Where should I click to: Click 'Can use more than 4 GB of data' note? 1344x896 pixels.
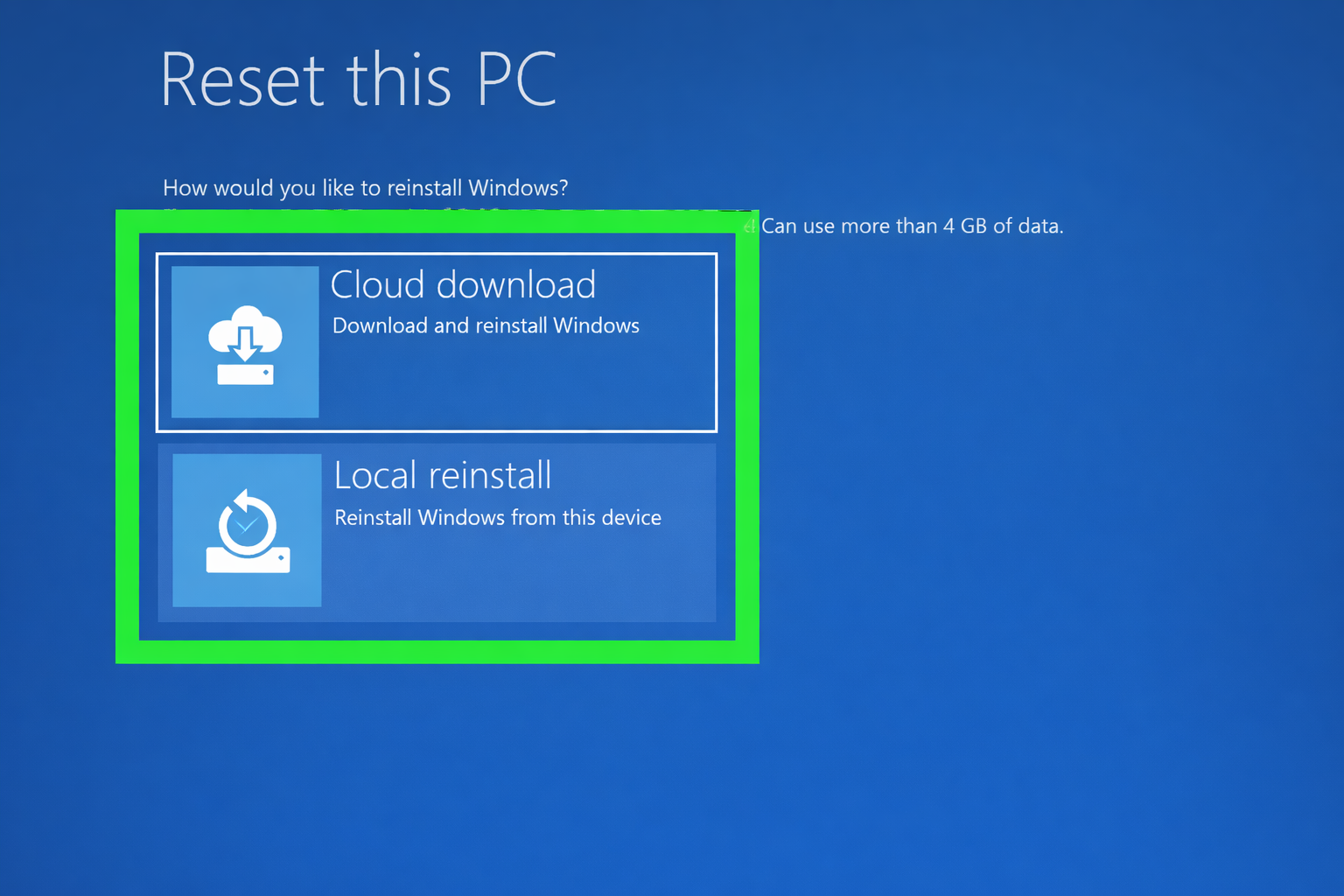[x=912, y=226]
